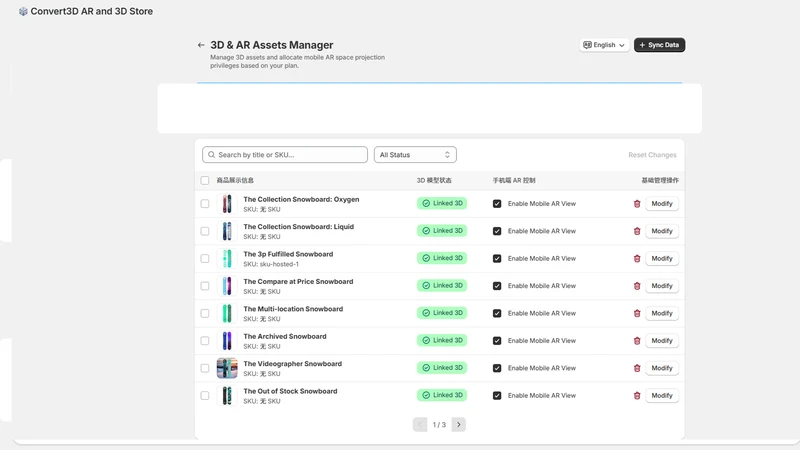This screenshot has height=450, width=800.
Task: Open Liquid snowboard thumbnail image
Action: click(227, 231)
